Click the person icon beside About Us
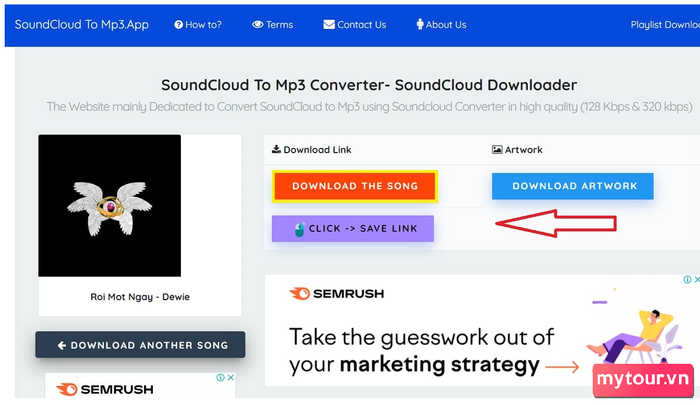Image resolution: width=700 pixels, height=405 pixels. (420, 25)
